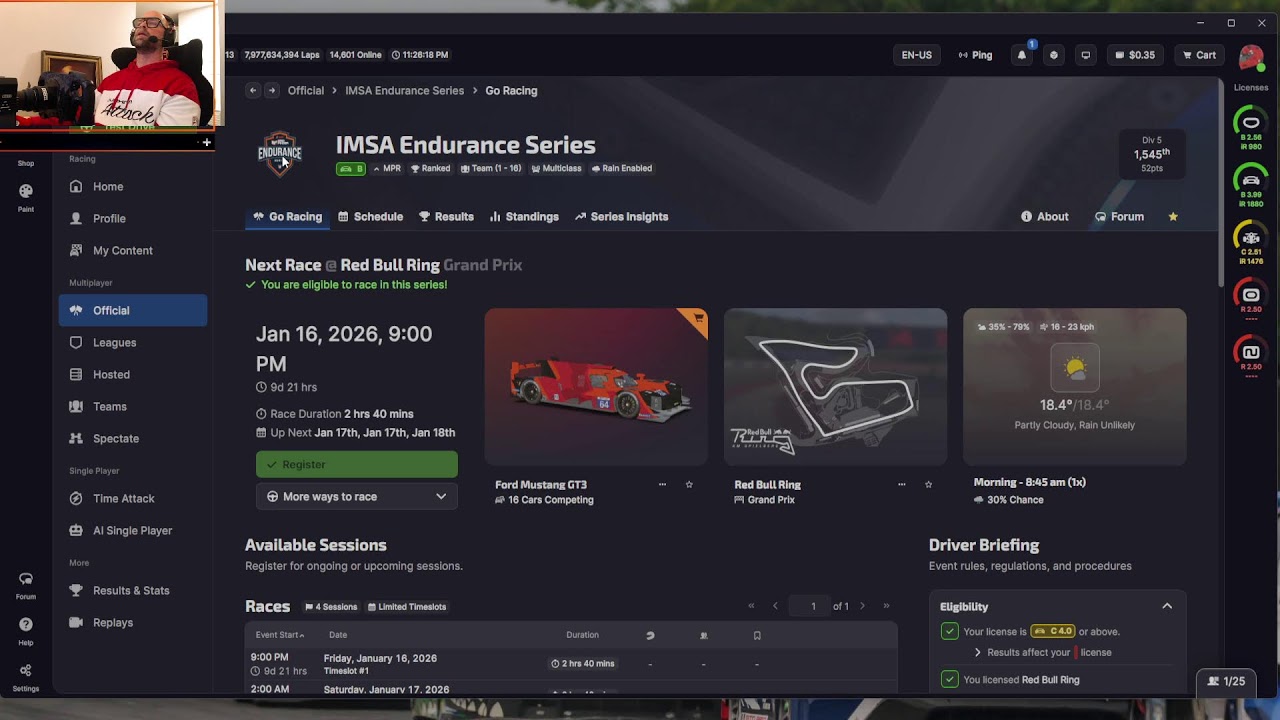Viewport: 1280px width, 720px height.
Task: Click the forward navigation arrow
Action: 271,90
